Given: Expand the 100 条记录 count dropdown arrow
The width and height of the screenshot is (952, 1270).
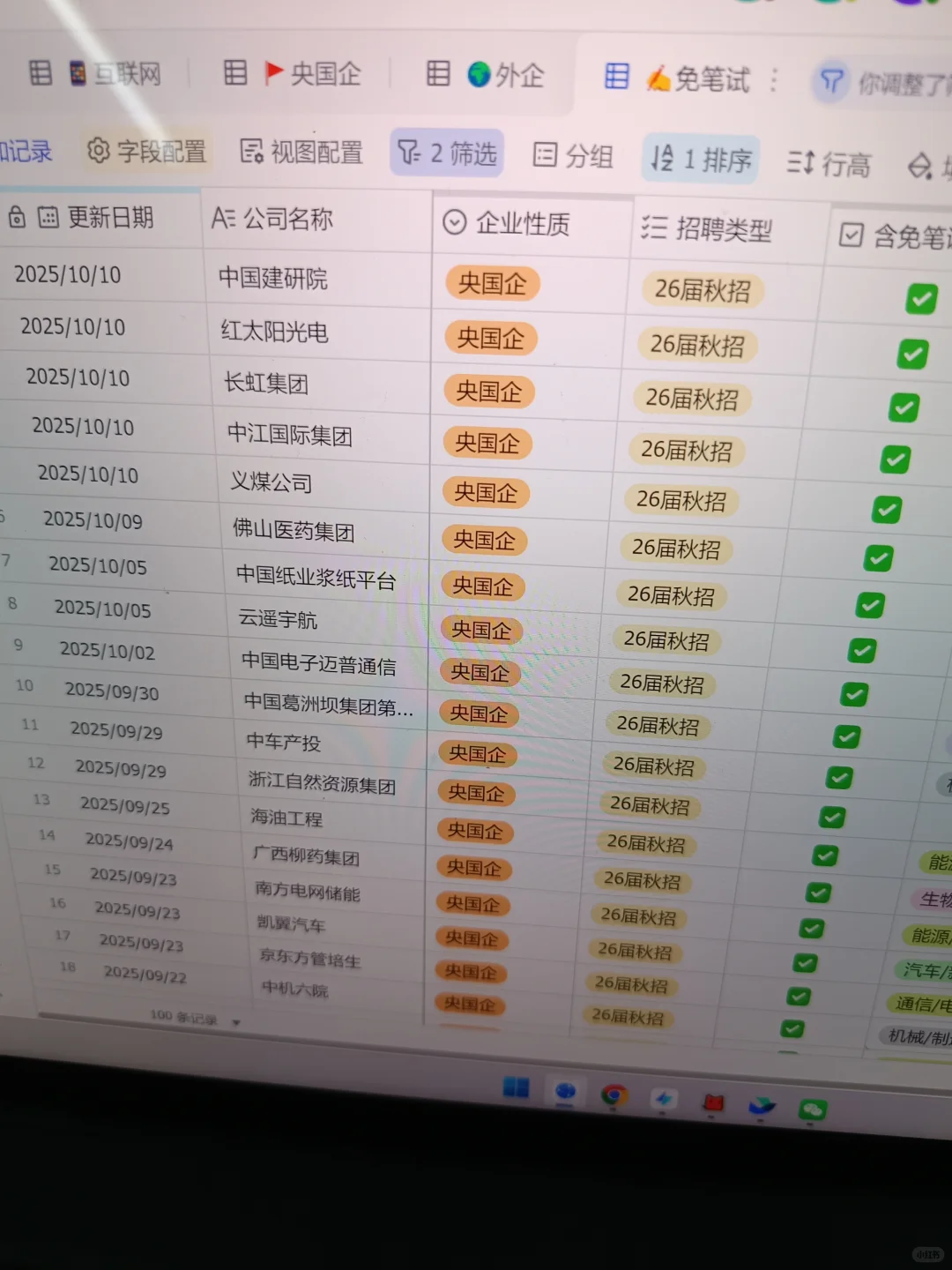Looking at the screenshot, I should click(236, 1022).
